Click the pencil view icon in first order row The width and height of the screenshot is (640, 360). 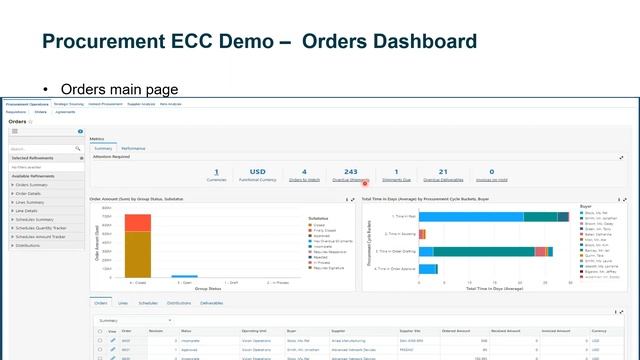[x=113, y=340]
